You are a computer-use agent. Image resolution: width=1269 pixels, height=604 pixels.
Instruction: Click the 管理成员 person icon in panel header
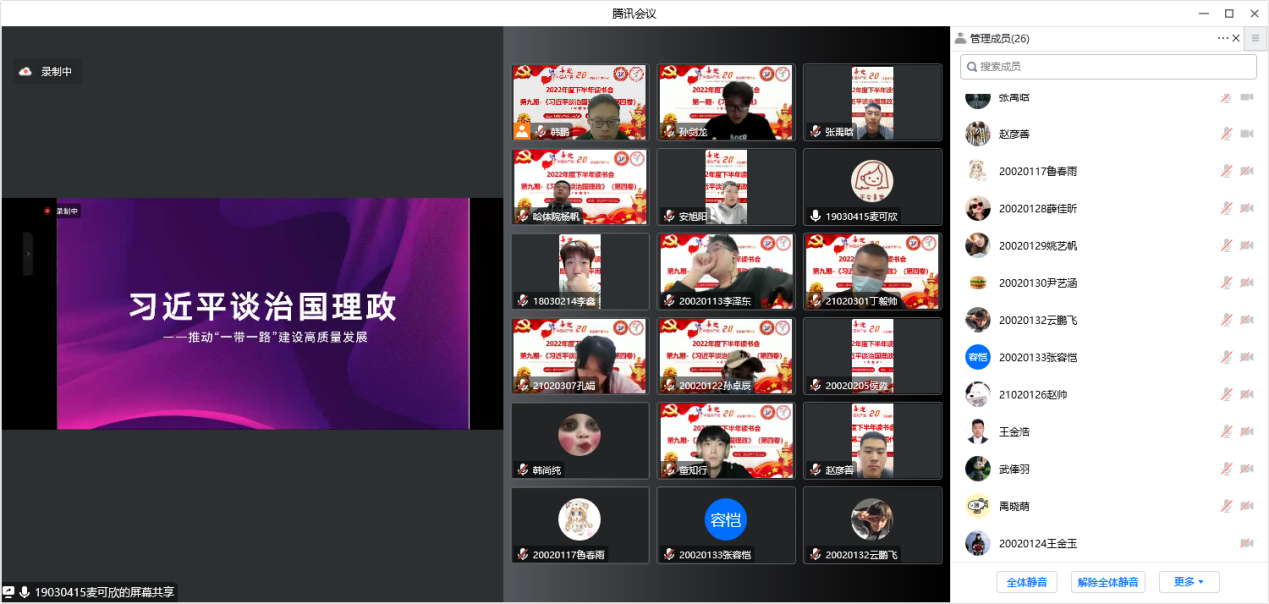(x=961, y=38)
